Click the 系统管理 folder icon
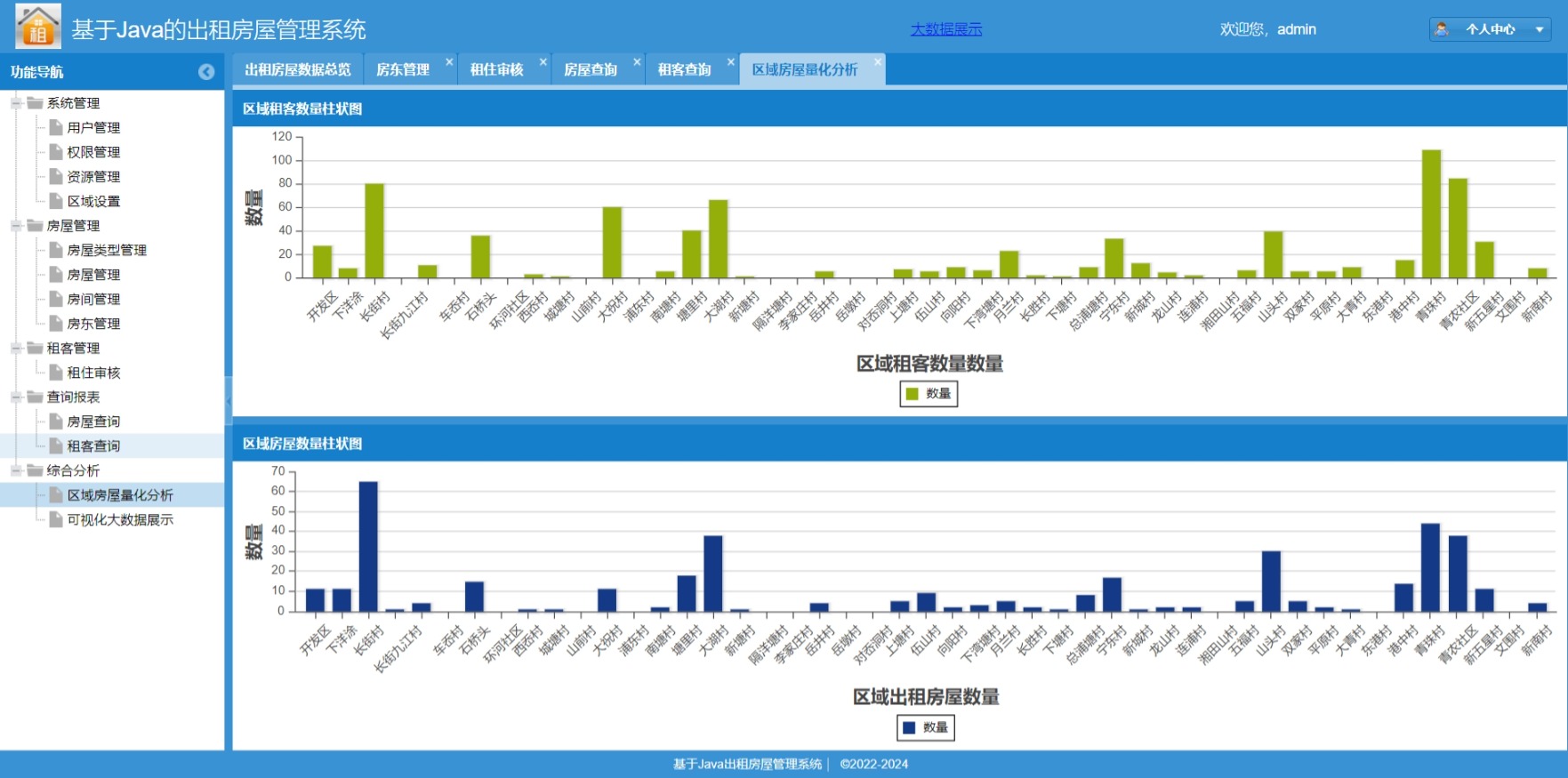The height and width of the screenshot is (778, 1568). pyautogui.click(x=35, y=103)
